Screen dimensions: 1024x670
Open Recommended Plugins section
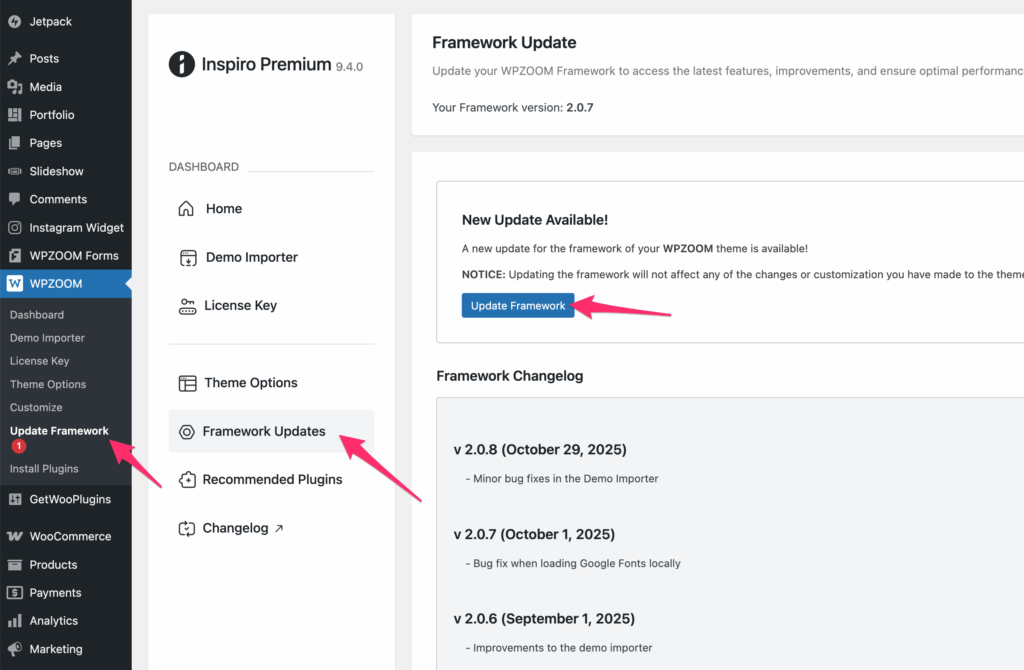click(272, 480)
